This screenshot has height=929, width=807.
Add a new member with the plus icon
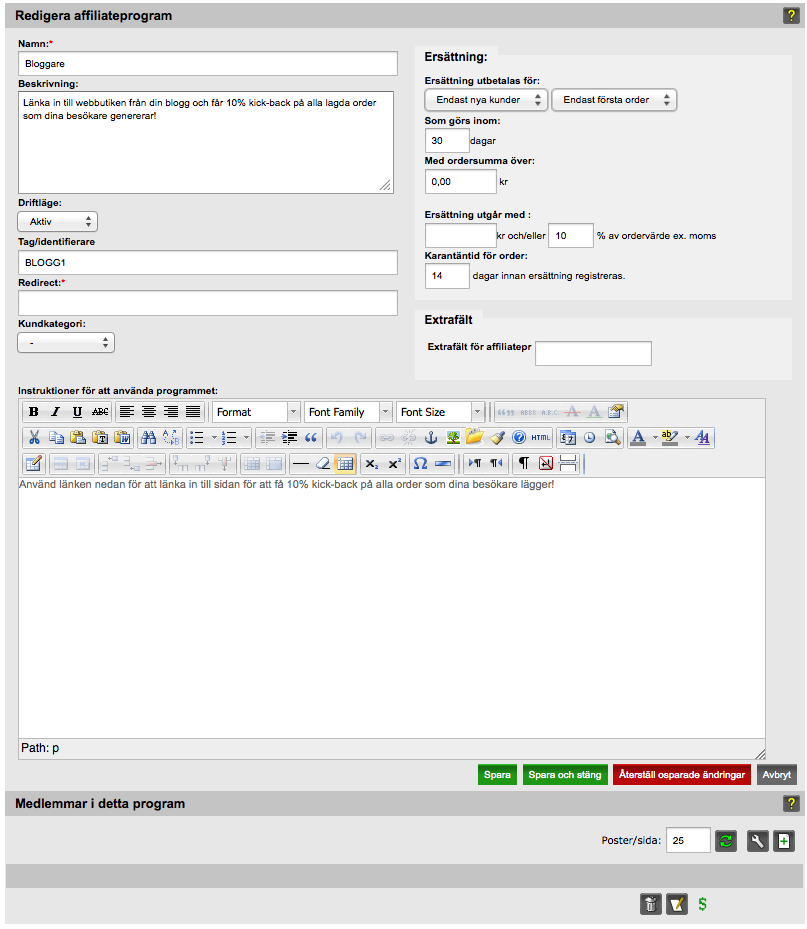tap(783, 840)
